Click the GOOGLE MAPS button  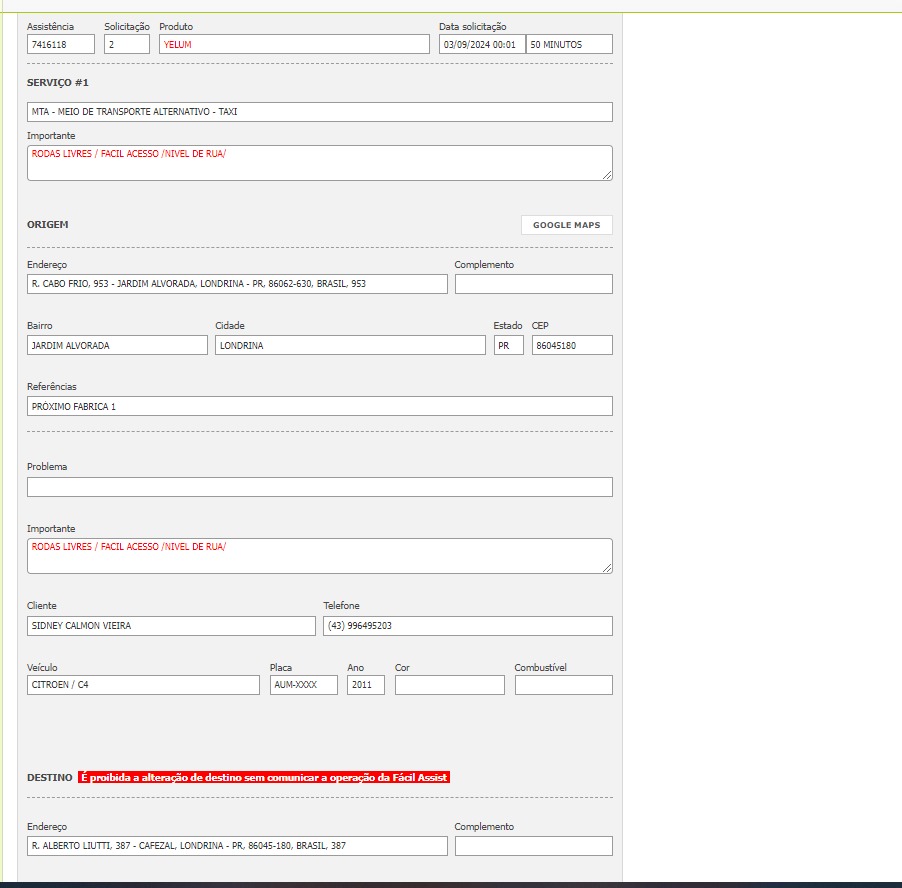coord(566,225)
